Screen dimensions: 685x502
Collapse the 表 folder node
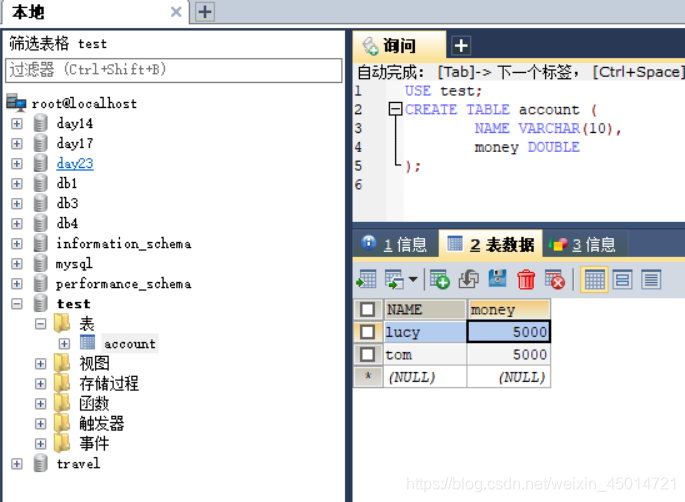click(41, 324)
